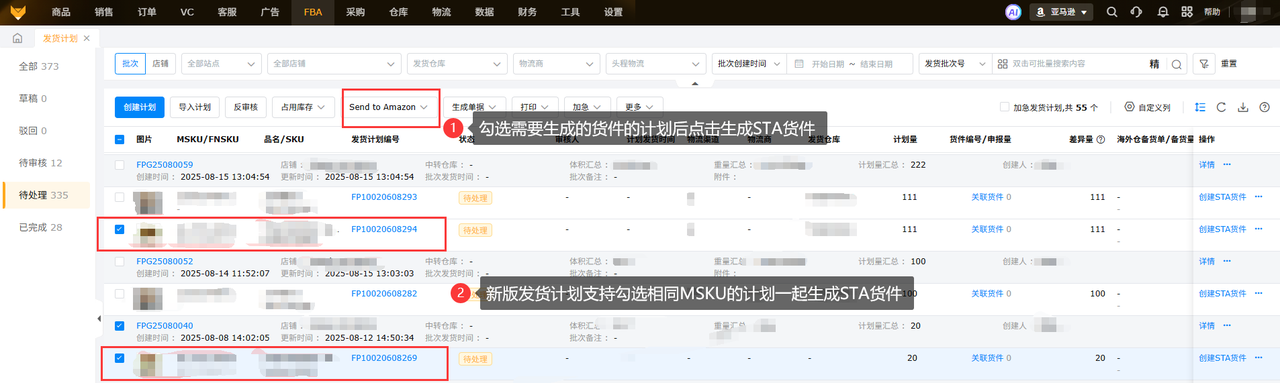Expand the Send to Amazon dropdown
Screen dimensions: 1280x383
coord(389,107)
